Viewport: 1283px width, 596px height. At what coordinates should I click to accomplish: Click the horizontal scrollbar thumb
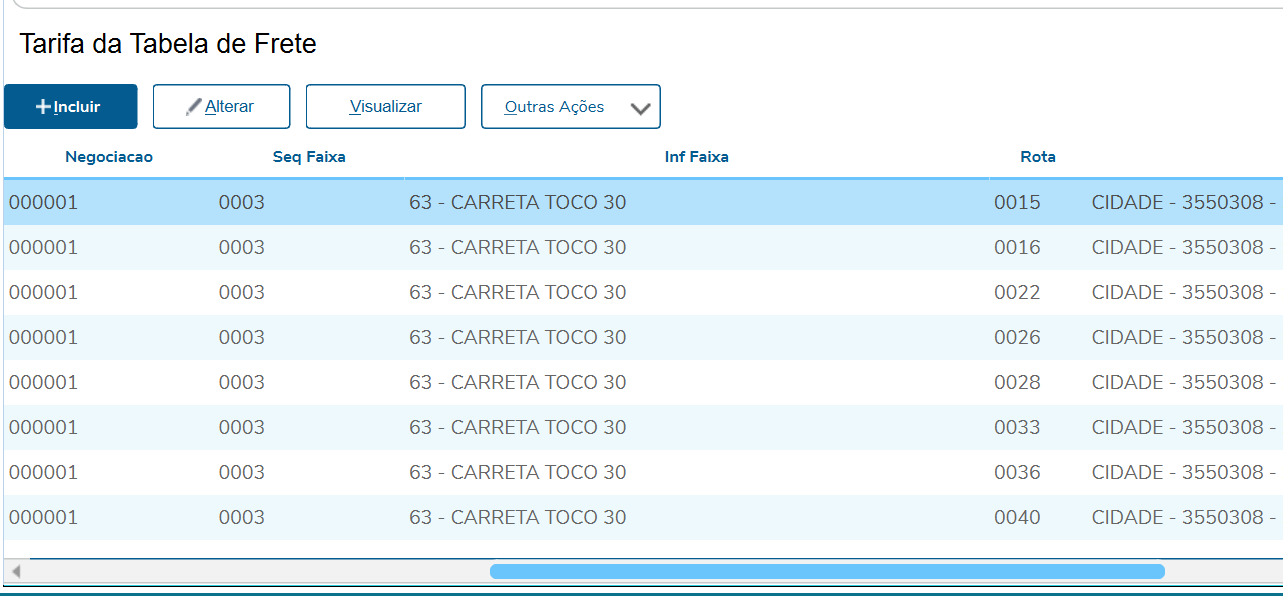[x=827, y=571]
